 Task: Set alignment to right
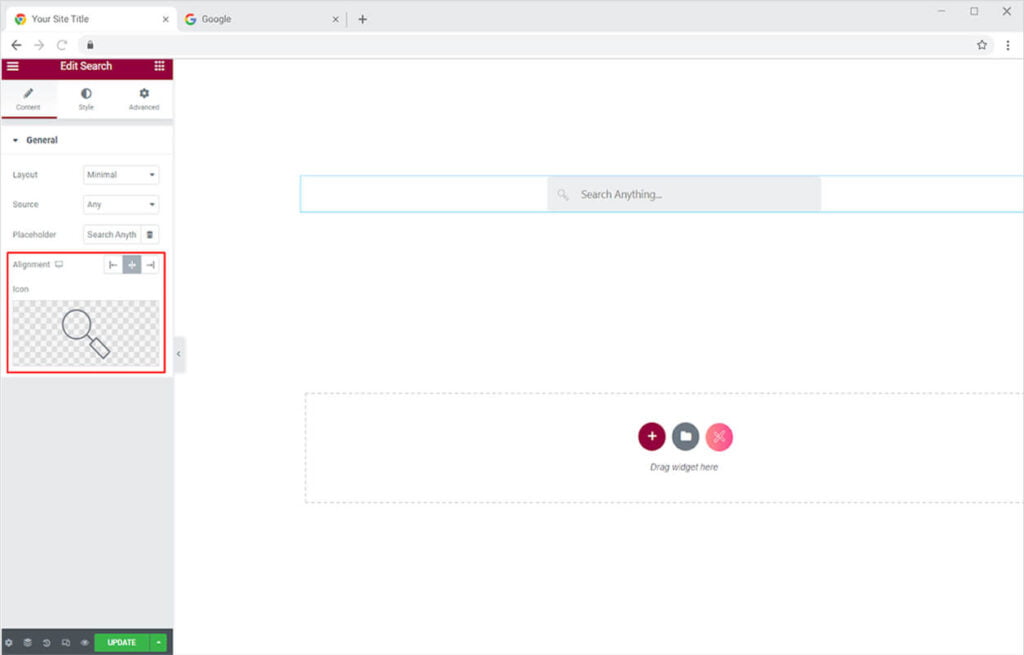click(x=150, y=265)
